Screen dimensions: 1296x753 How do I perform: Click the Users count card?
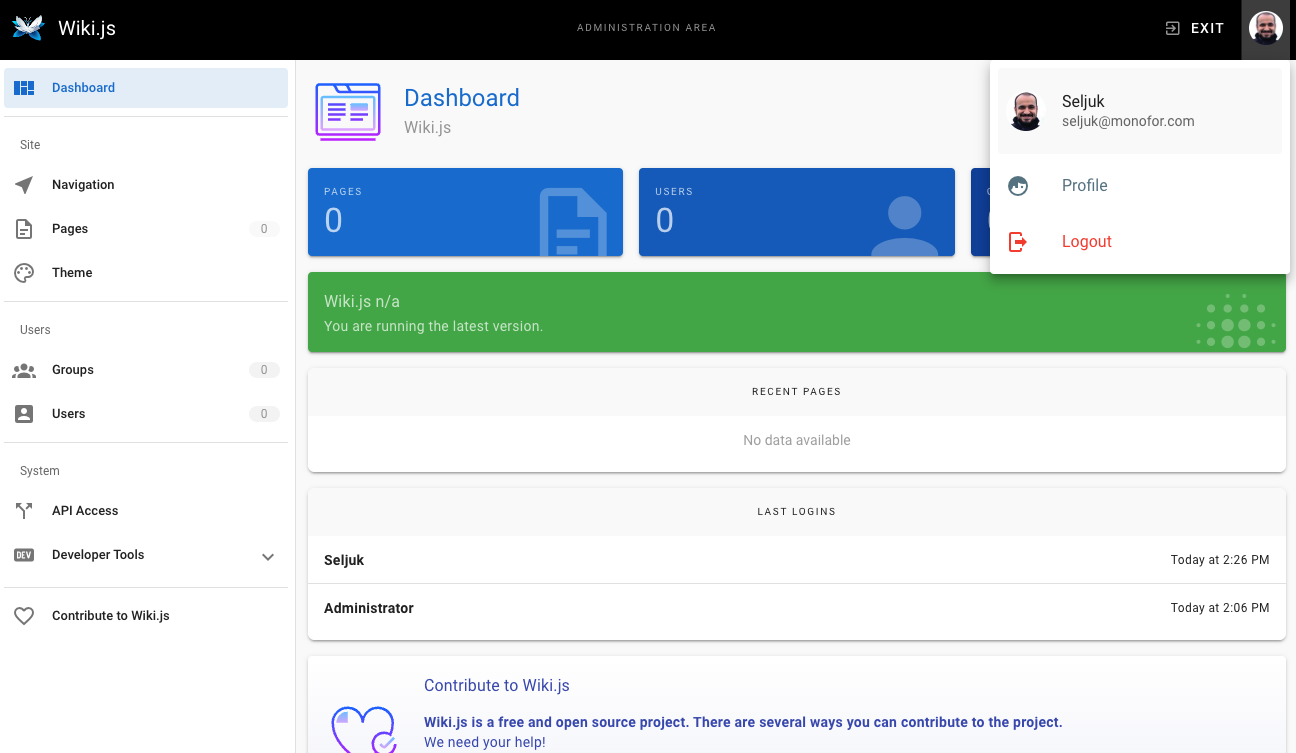click(x=796, y=212)
